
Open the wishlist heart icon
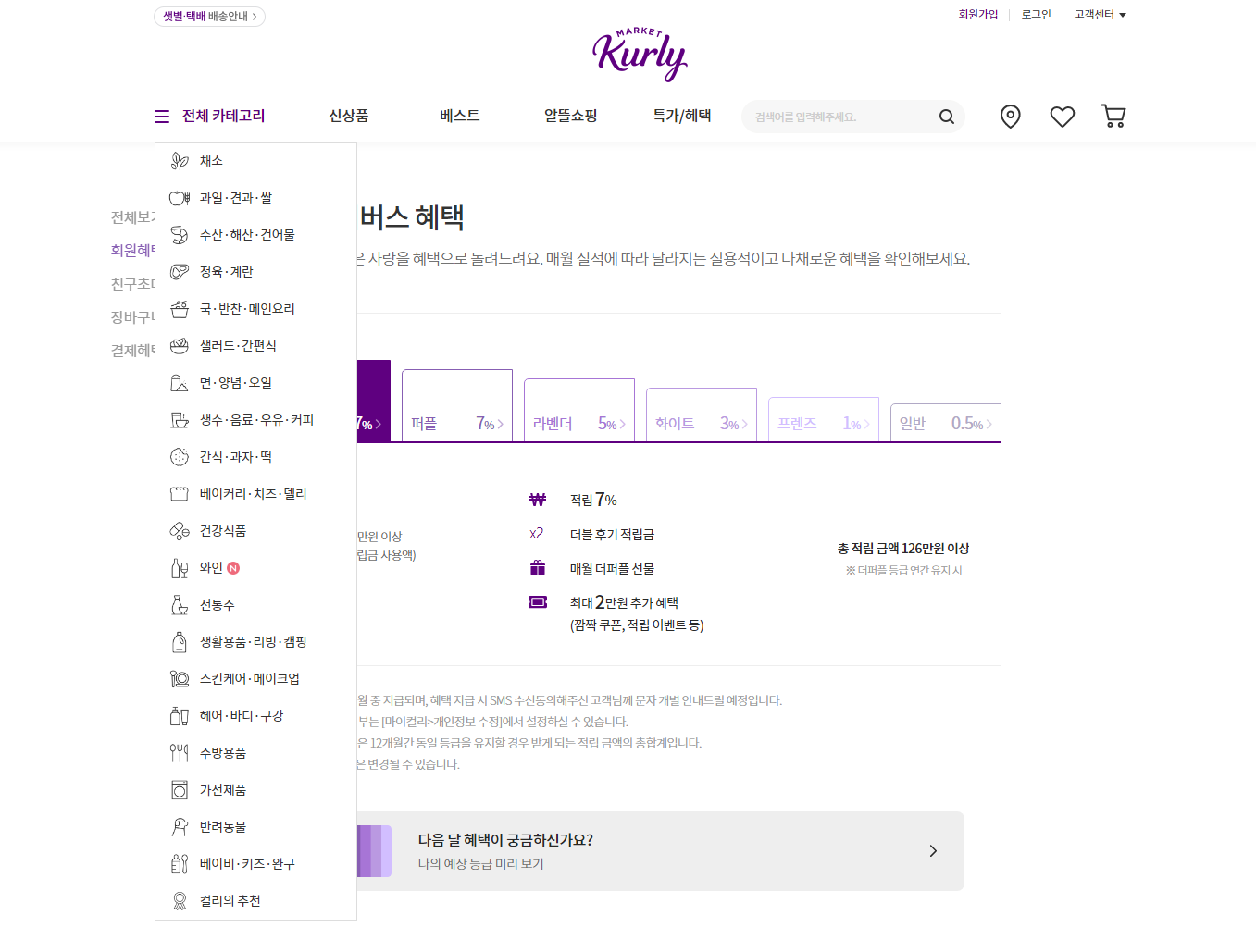[x=1063, y=117]
